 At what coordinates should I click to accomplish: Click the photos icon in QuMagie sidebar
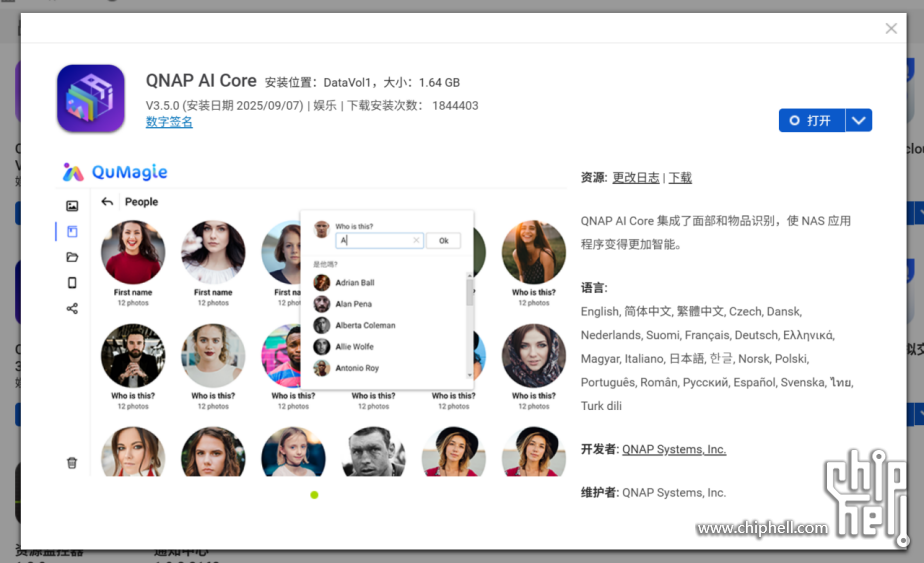point(72,206)
